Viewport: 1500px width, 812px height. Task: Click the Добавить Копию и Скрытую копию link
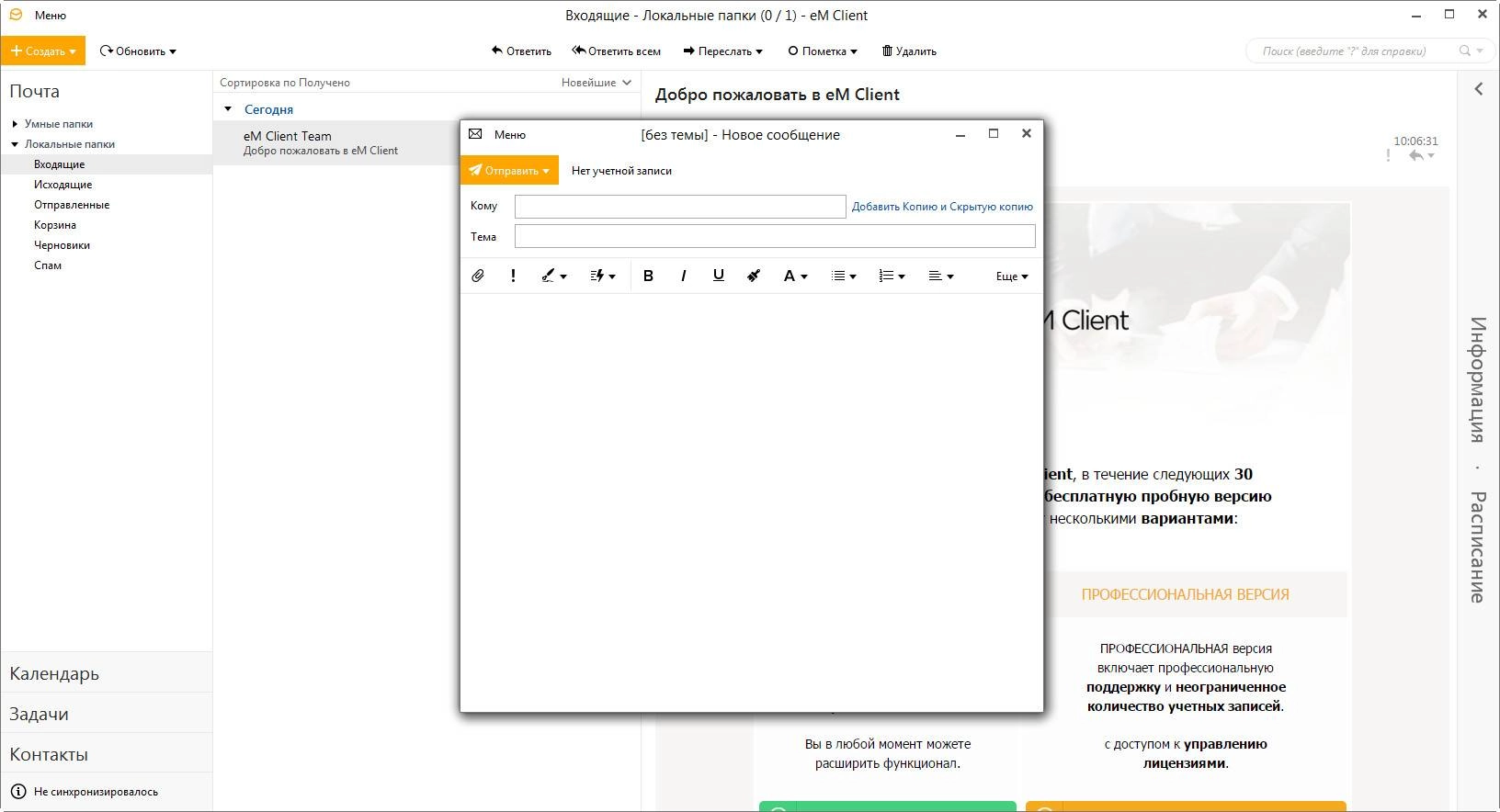[942, 207]
